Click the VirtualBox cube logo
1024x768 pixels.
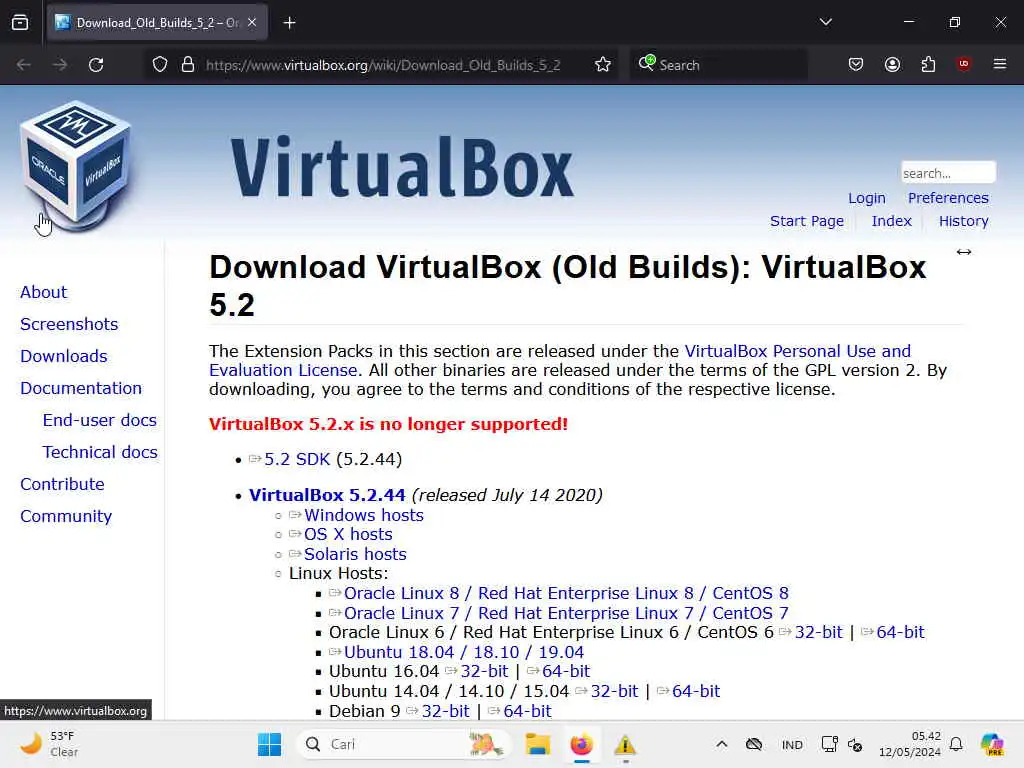point(76,165)
